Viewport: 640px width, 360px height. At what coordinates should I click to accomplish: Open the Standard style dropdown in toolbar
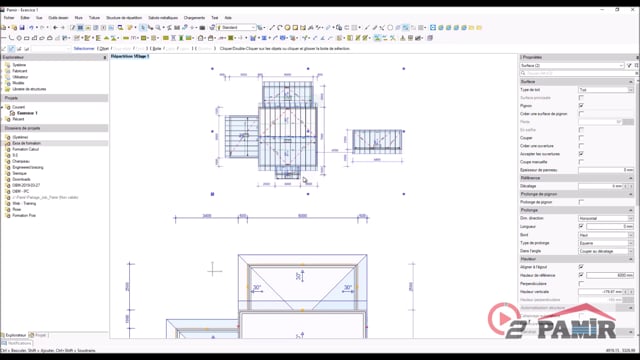click(236, 28)
